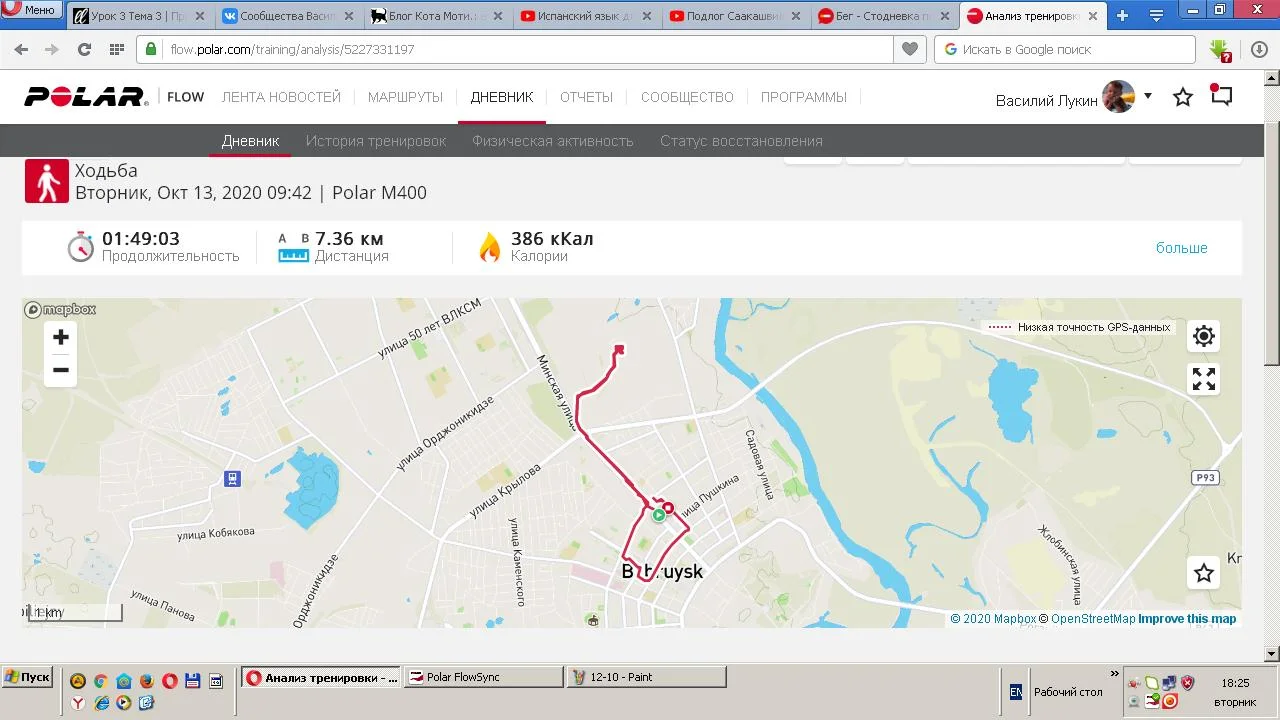This screenshot has height=720, width=1280.
Task: Click the Пуск start button
Action: (x=27, y=677)
